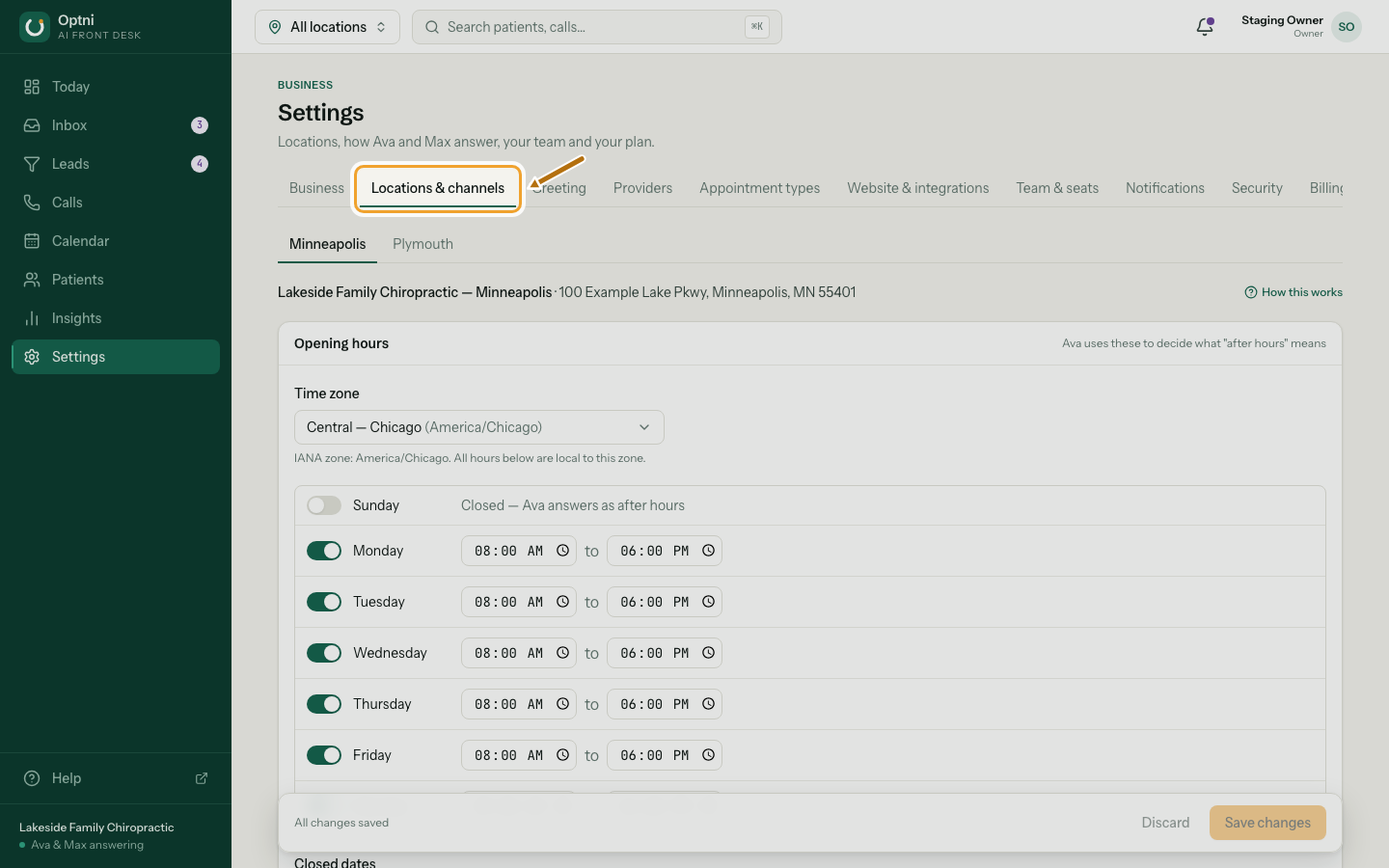Select the Plymouth location tab

click(x=422, y=244)
